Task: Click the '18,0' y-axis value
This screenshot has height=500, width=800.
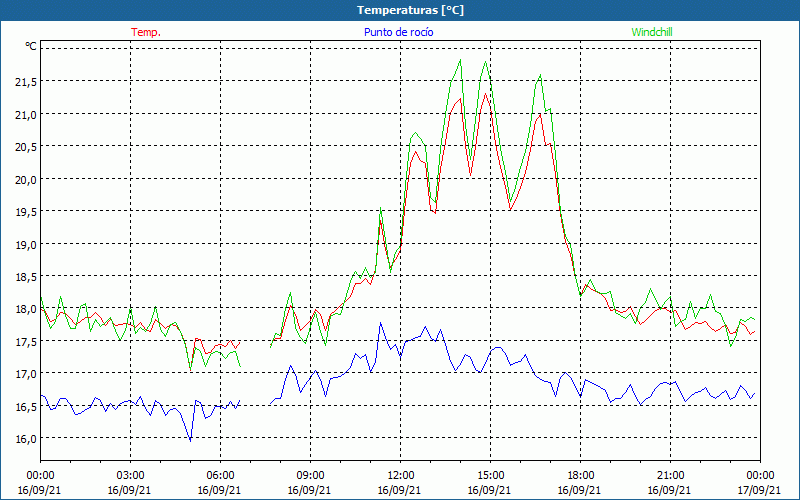Action: [26, 309]
